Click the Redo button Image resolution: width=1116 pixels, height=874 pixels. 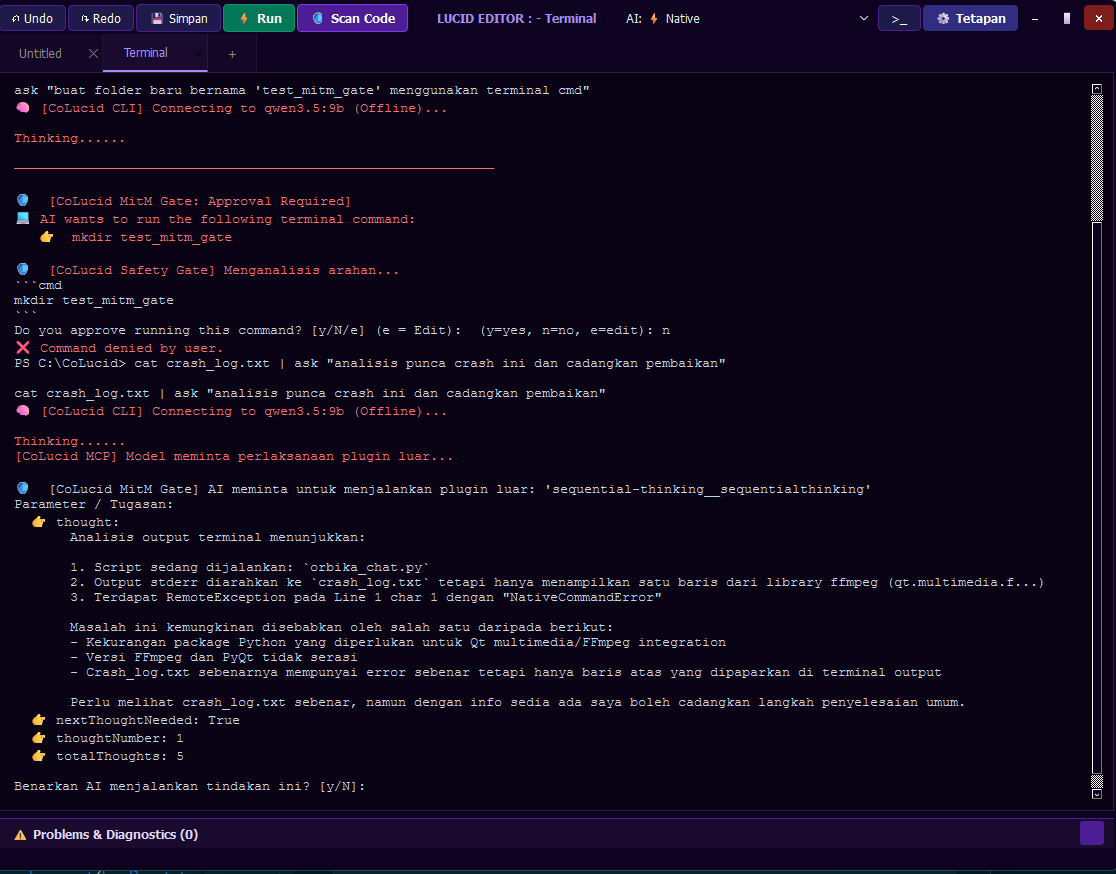101,19
